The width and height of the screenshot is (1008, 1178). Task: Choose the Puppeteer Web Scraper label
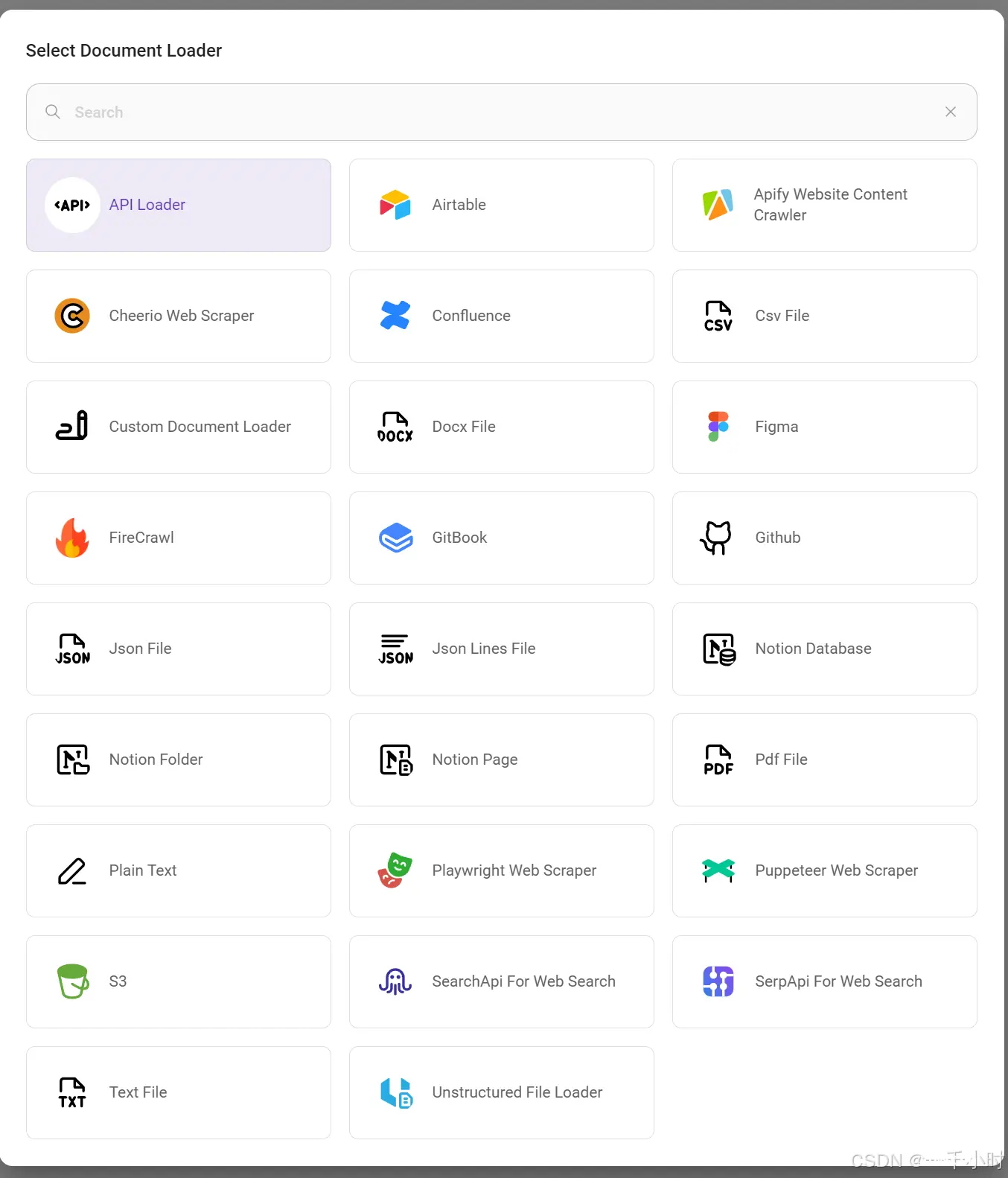(837, 870)
